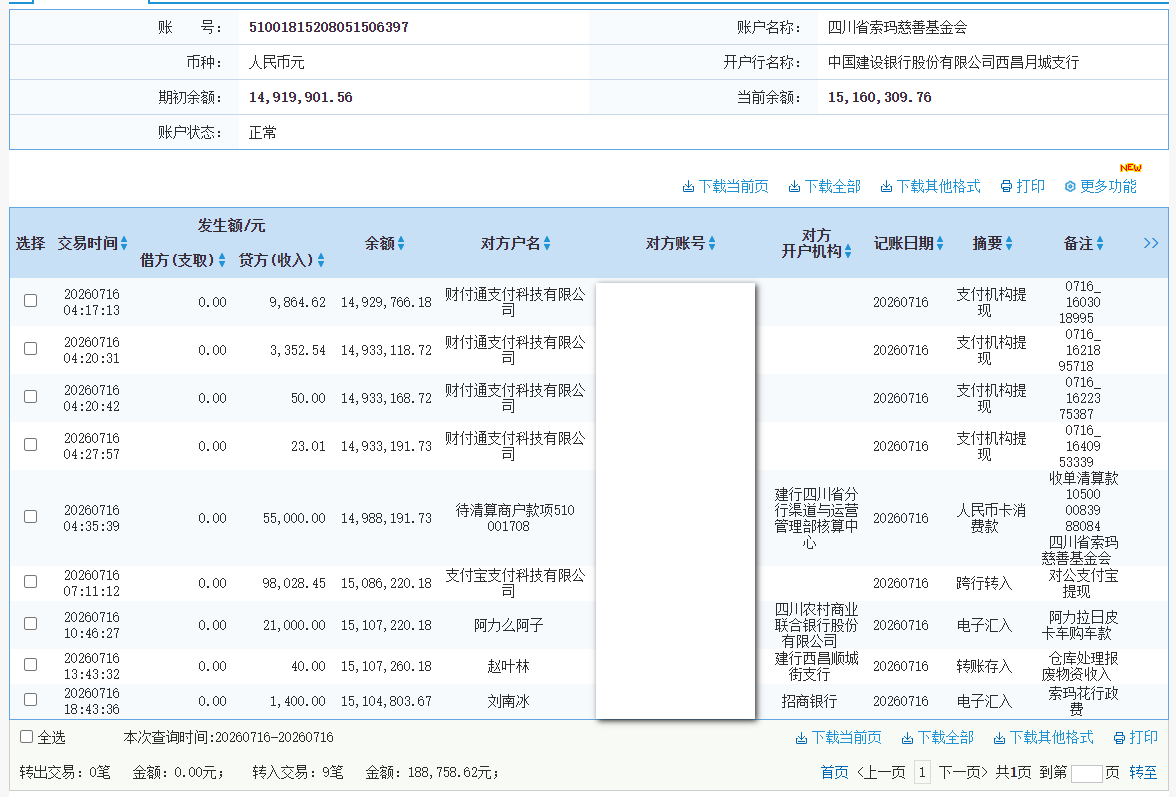The height and width of the screenshot is (797, 1176).
Task: Click the bottom printer icon
Action: [1119, 739]
